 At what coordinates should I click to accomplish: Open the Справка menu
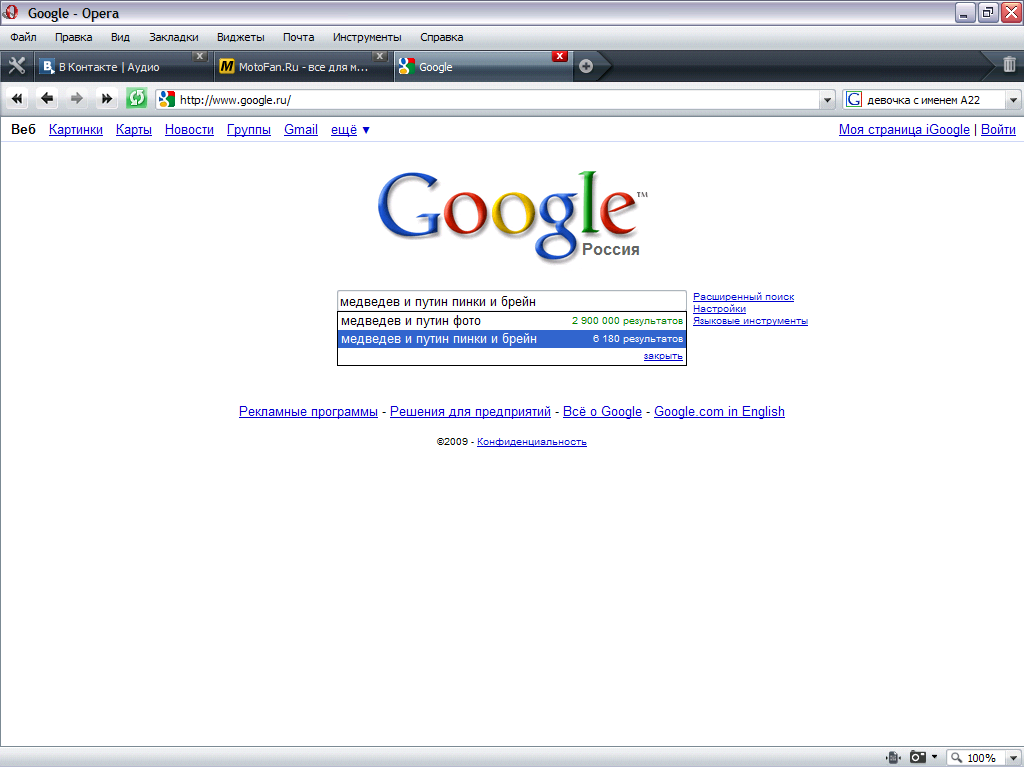[x=441, y=37]
